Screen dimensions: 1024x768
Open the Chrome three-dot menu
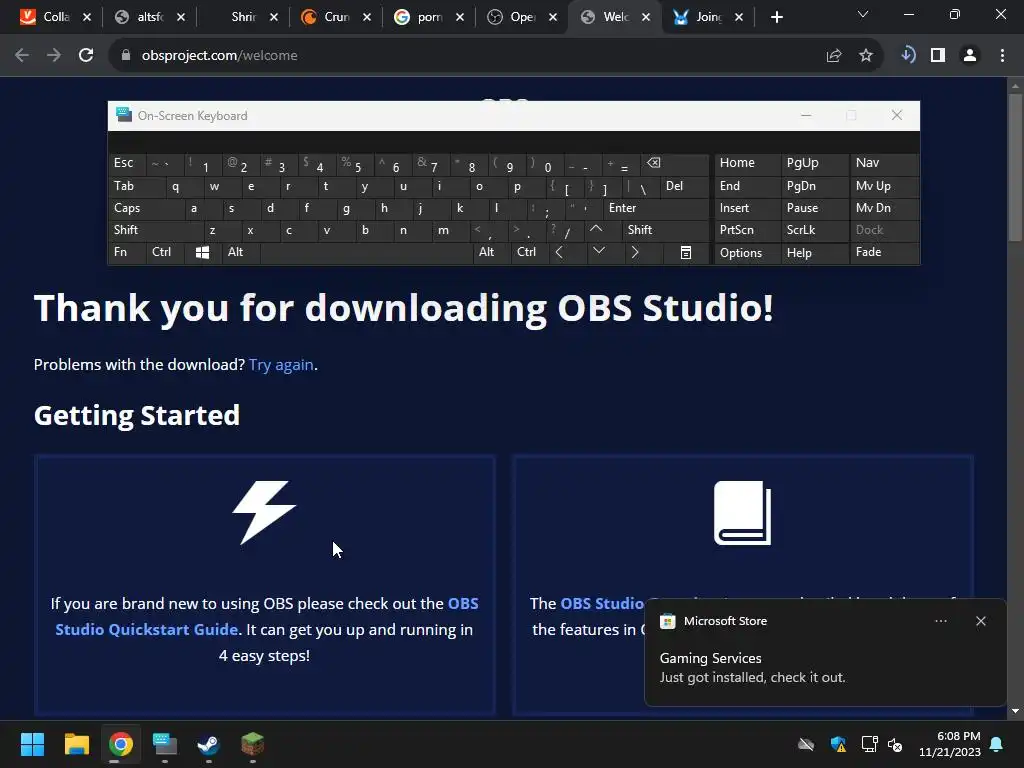click(1002, 56)
